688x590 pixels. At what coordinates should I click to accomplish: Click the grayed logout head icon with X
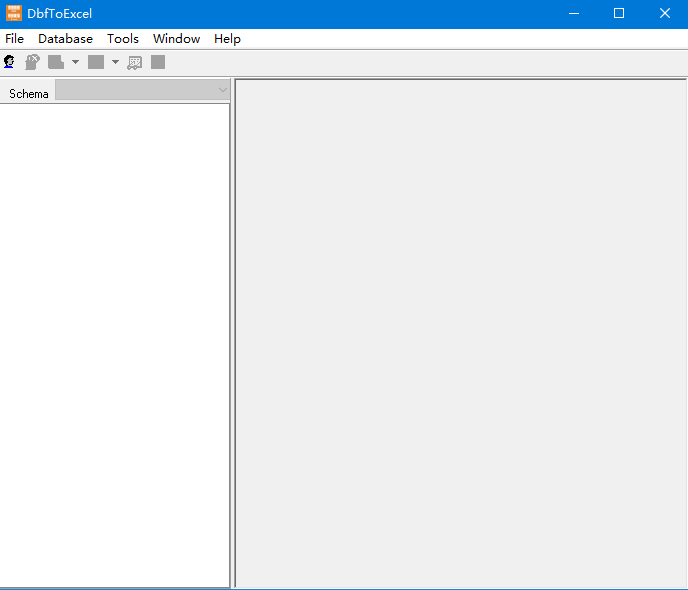pos(32,62)
